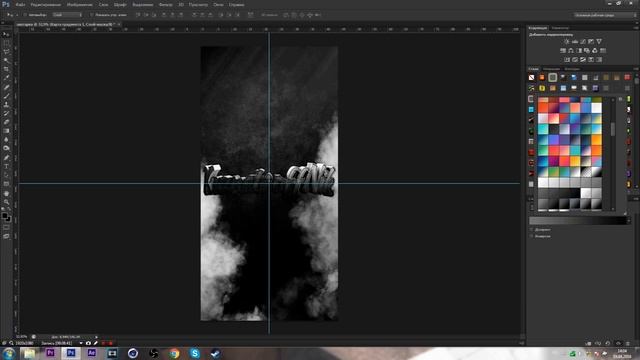Image resolution: width=640 pixels, height=360 pixels.
Task: Select the Lasso tool
Action: point(6,52)
